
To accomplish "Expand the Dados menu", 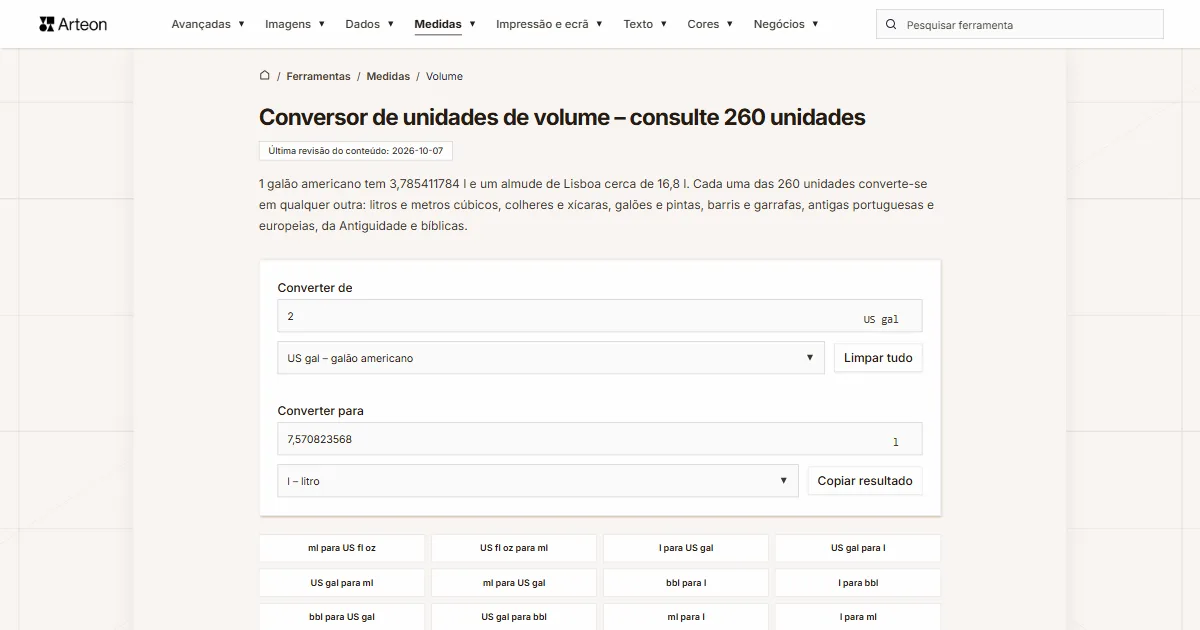I will 370,24.
